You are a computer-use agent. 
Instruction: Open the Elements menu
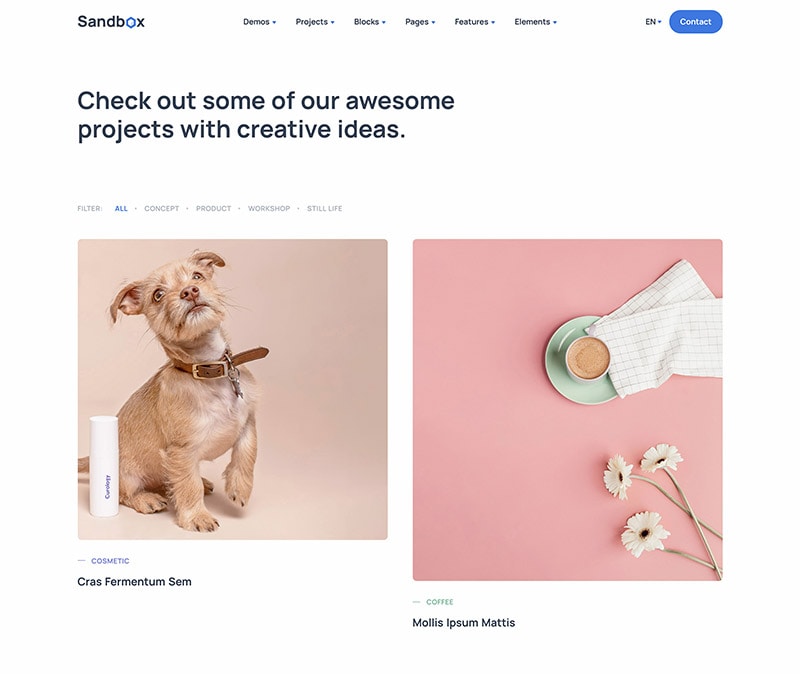click(535, 22)
